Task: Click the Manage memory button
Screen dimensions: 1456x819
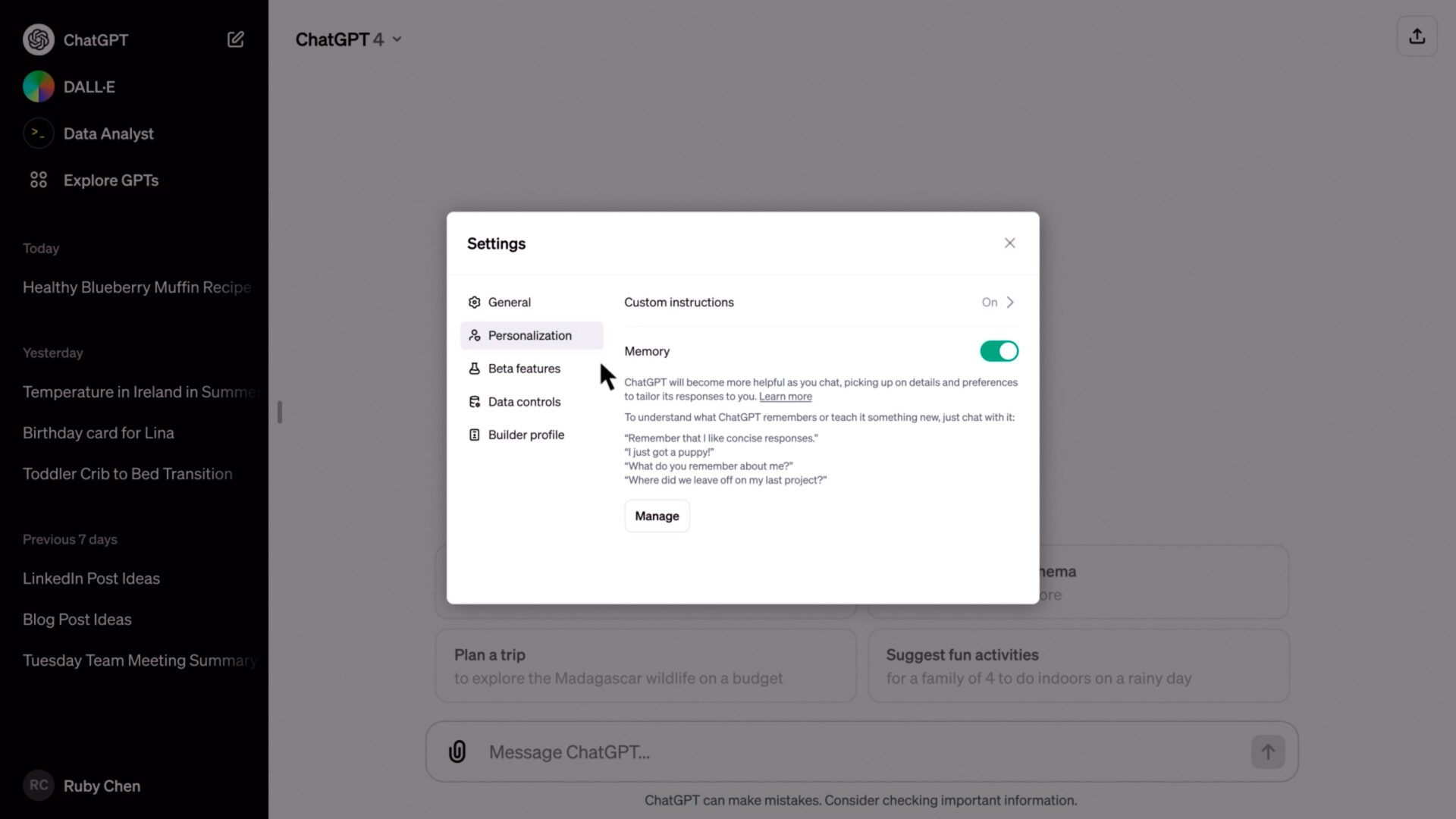Action: click(657, 516)
